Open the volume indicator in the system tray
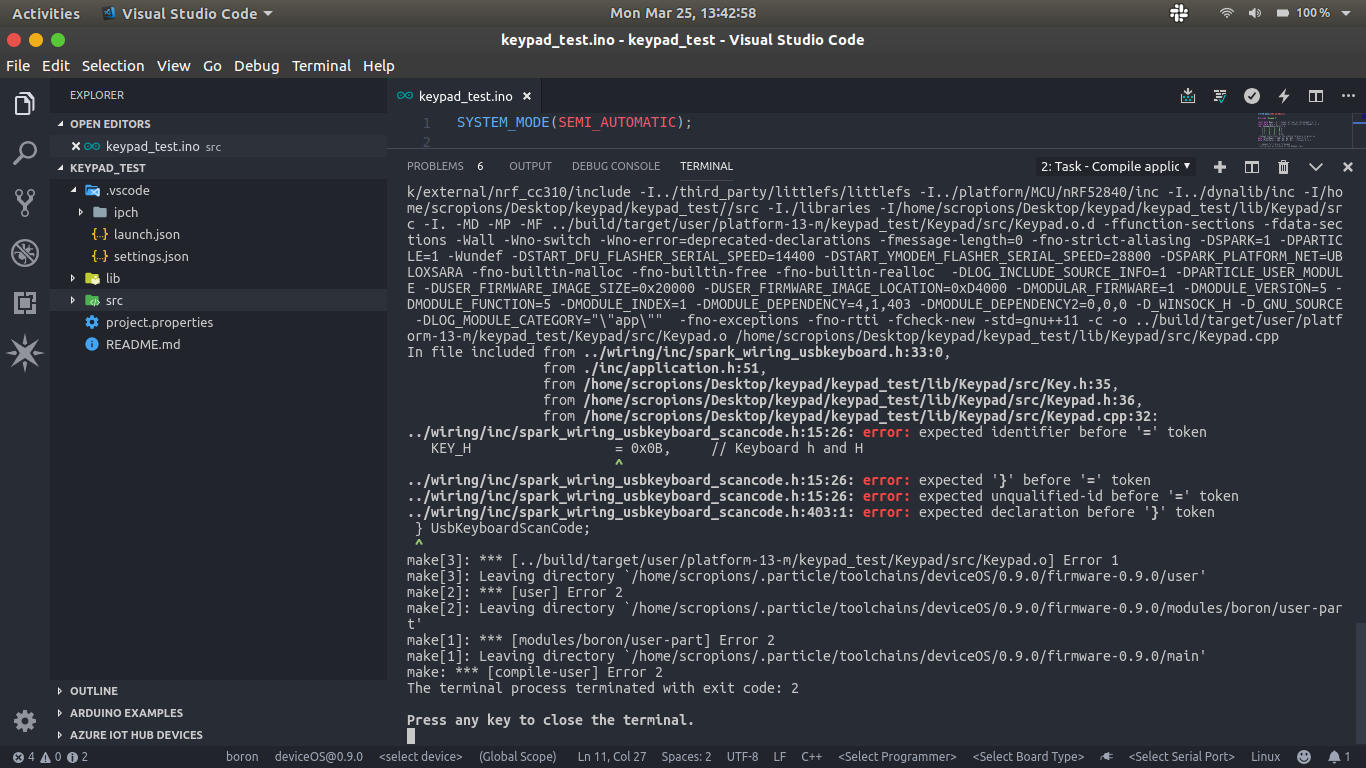Image resolution: width=1366 pixels, height=768 pixels. tap(1255, 13)
